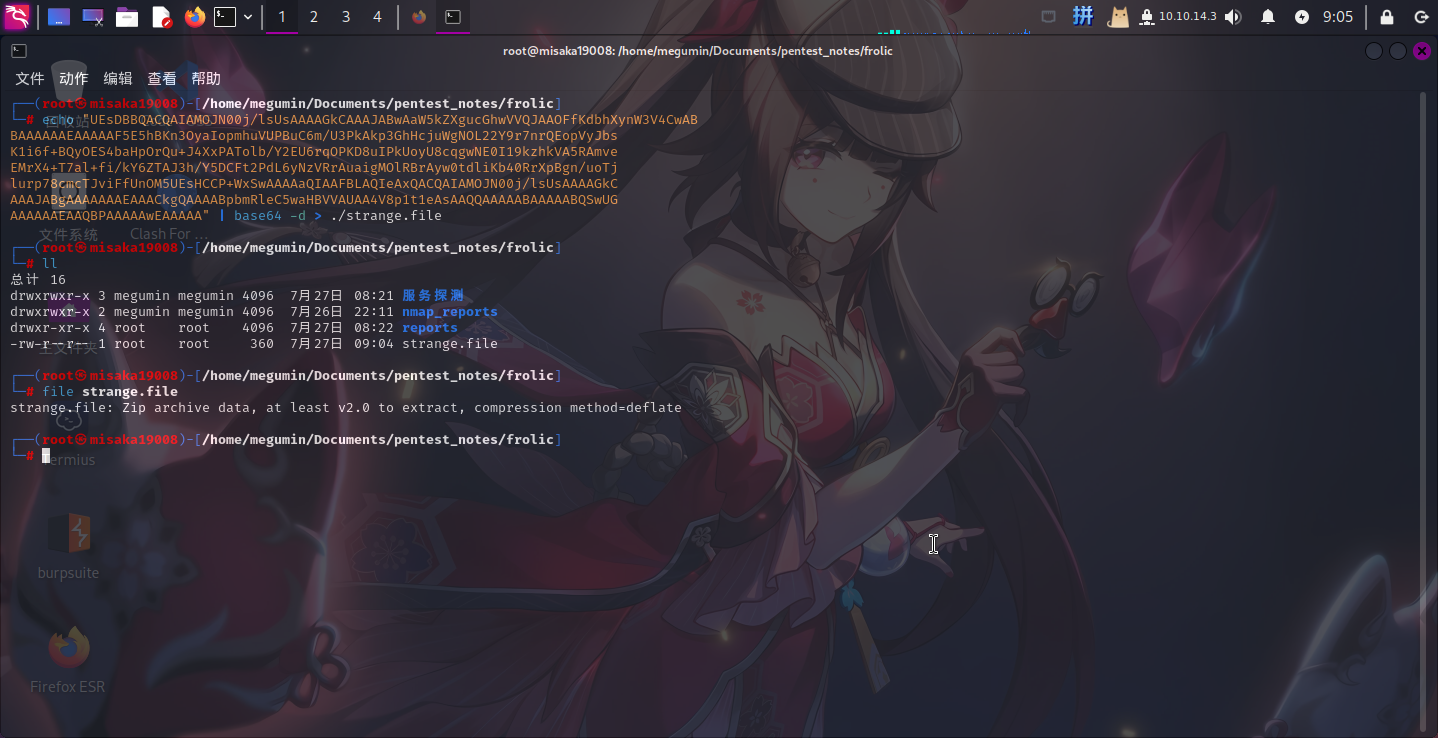Open the text editor document icon in panel

tap(161, 17)
